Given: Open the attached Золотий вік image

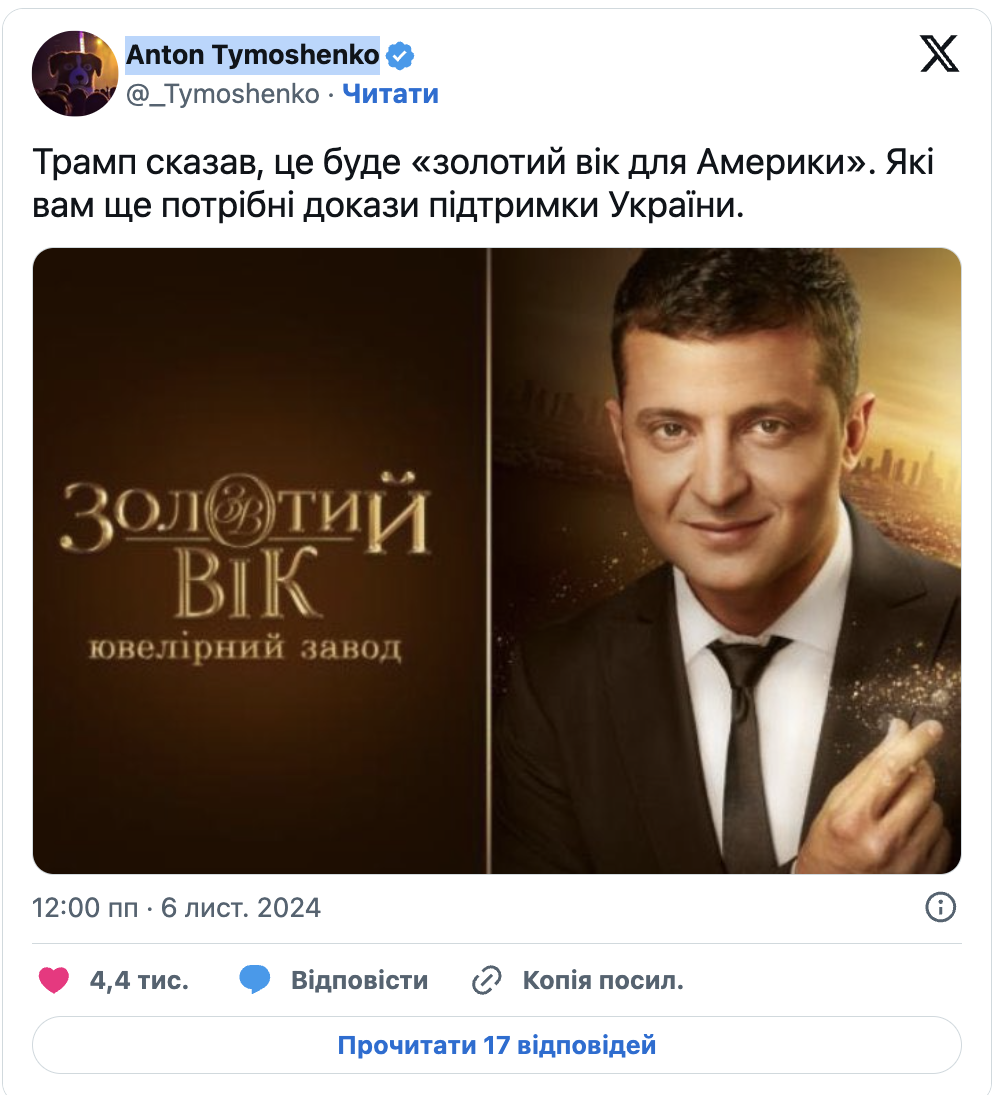Looking at the screenshot, I should pyautogui.click(x=497, y=561).
